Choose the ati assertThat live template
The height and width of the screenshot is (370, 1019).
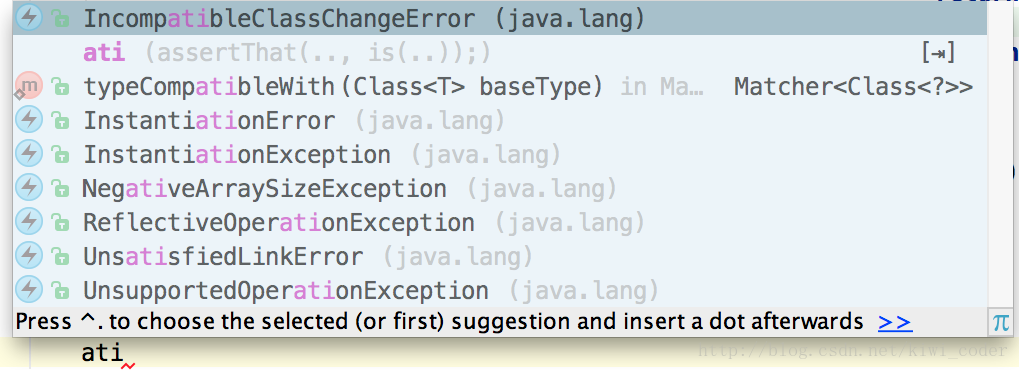[x=500, y=53]
